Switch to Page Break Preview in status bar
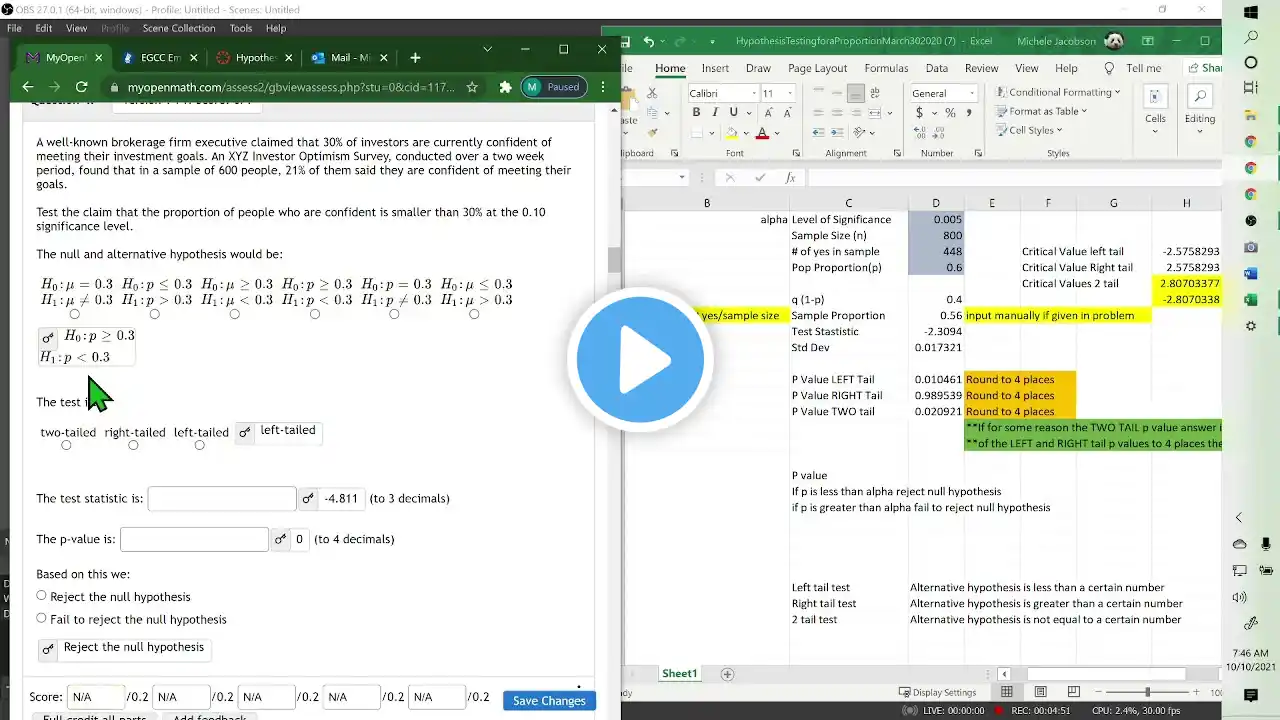 [1073, 692]
